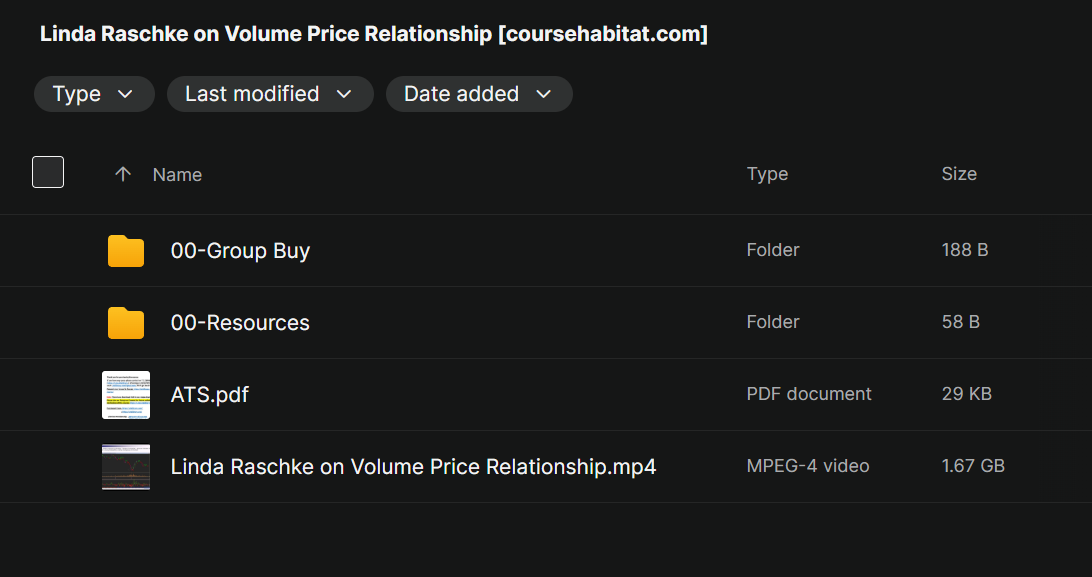Click the 00-Group Buy folder icon
Screen dimensions: 1092x577
[126, 251]
